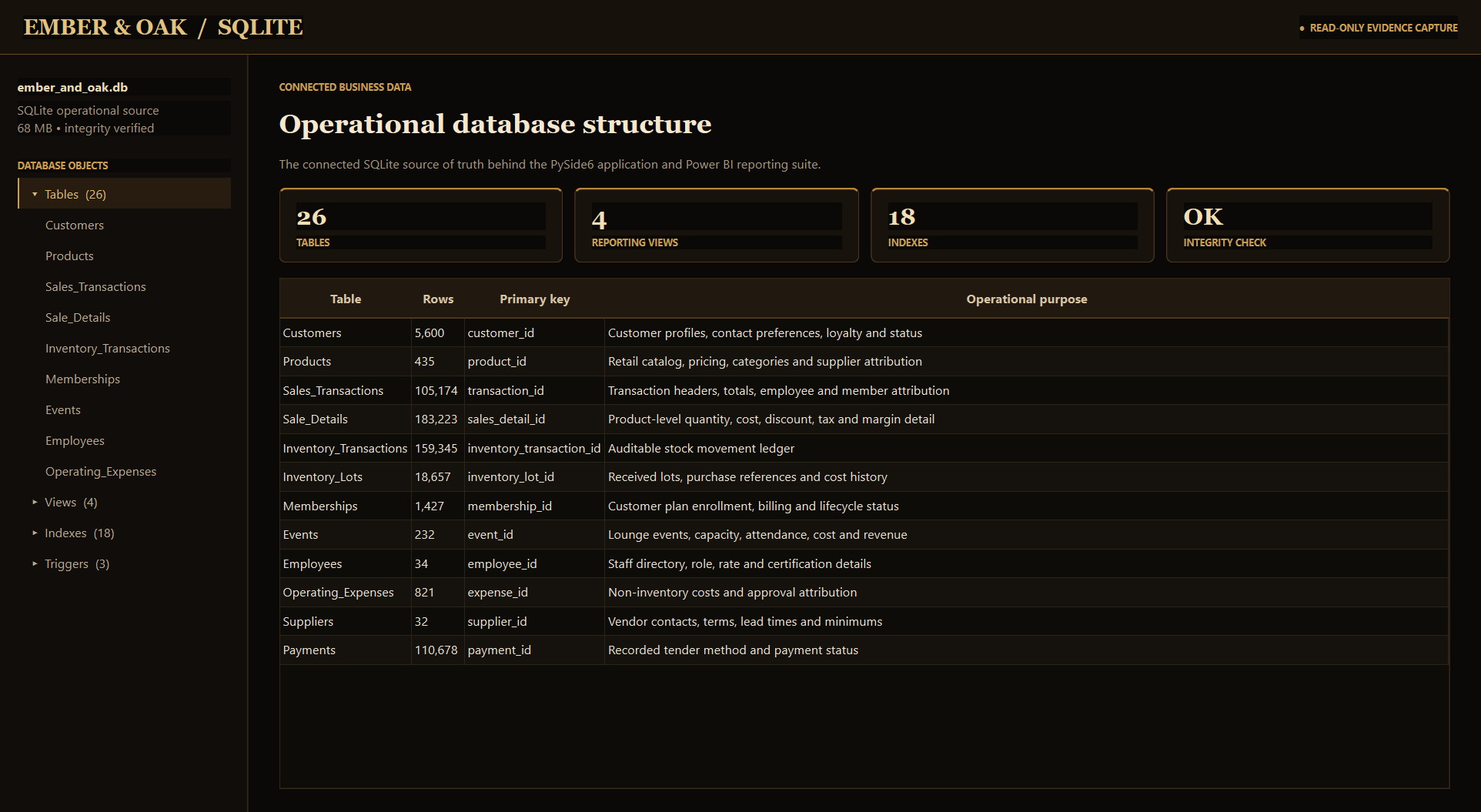Screen dimensions: 1481x812
Task: Click the product_id primary key cell
Action: click(534, 361)
